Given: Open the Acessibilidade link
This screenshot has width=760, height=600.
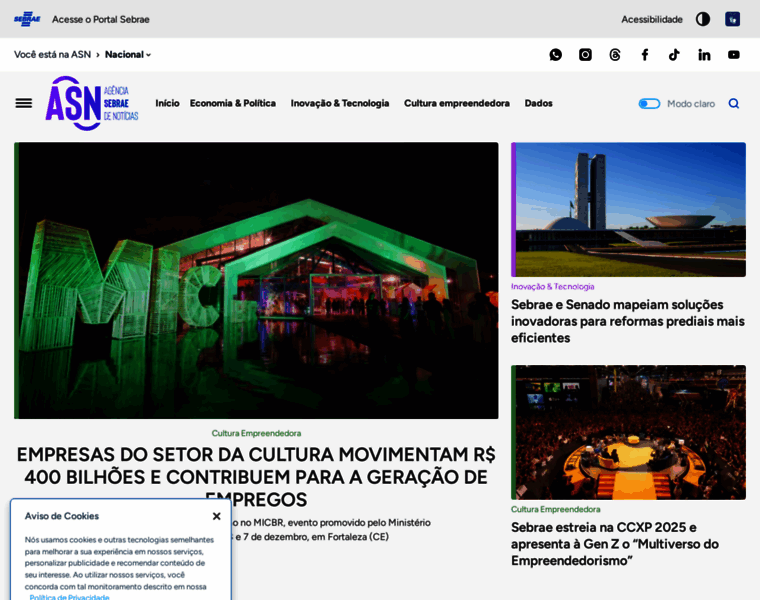Looking at the screenshot, I should click(652, 19).
